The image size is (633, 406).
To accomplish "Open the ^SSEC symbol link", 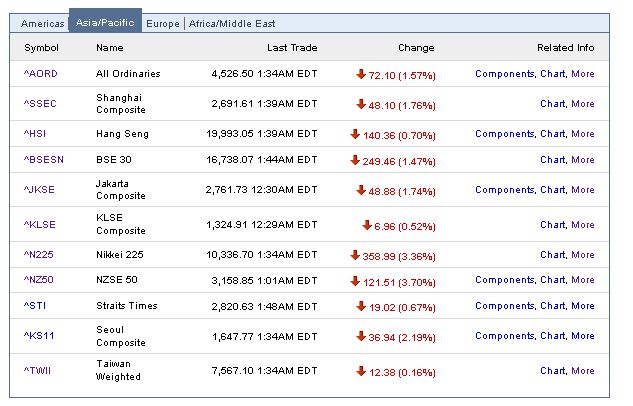I will click(x=40, y=104).
